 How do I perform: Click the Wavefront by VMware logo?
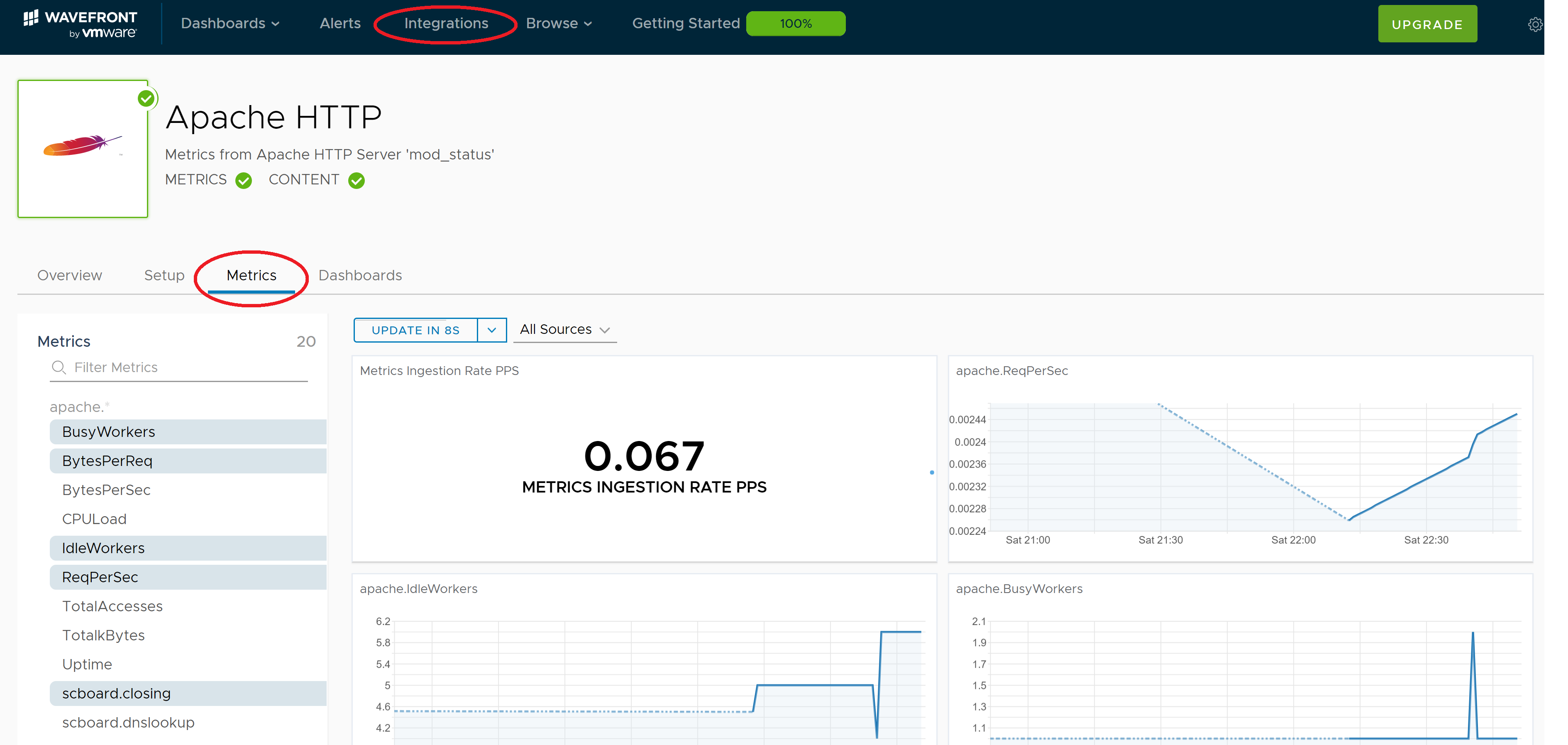tap(81, 25)
